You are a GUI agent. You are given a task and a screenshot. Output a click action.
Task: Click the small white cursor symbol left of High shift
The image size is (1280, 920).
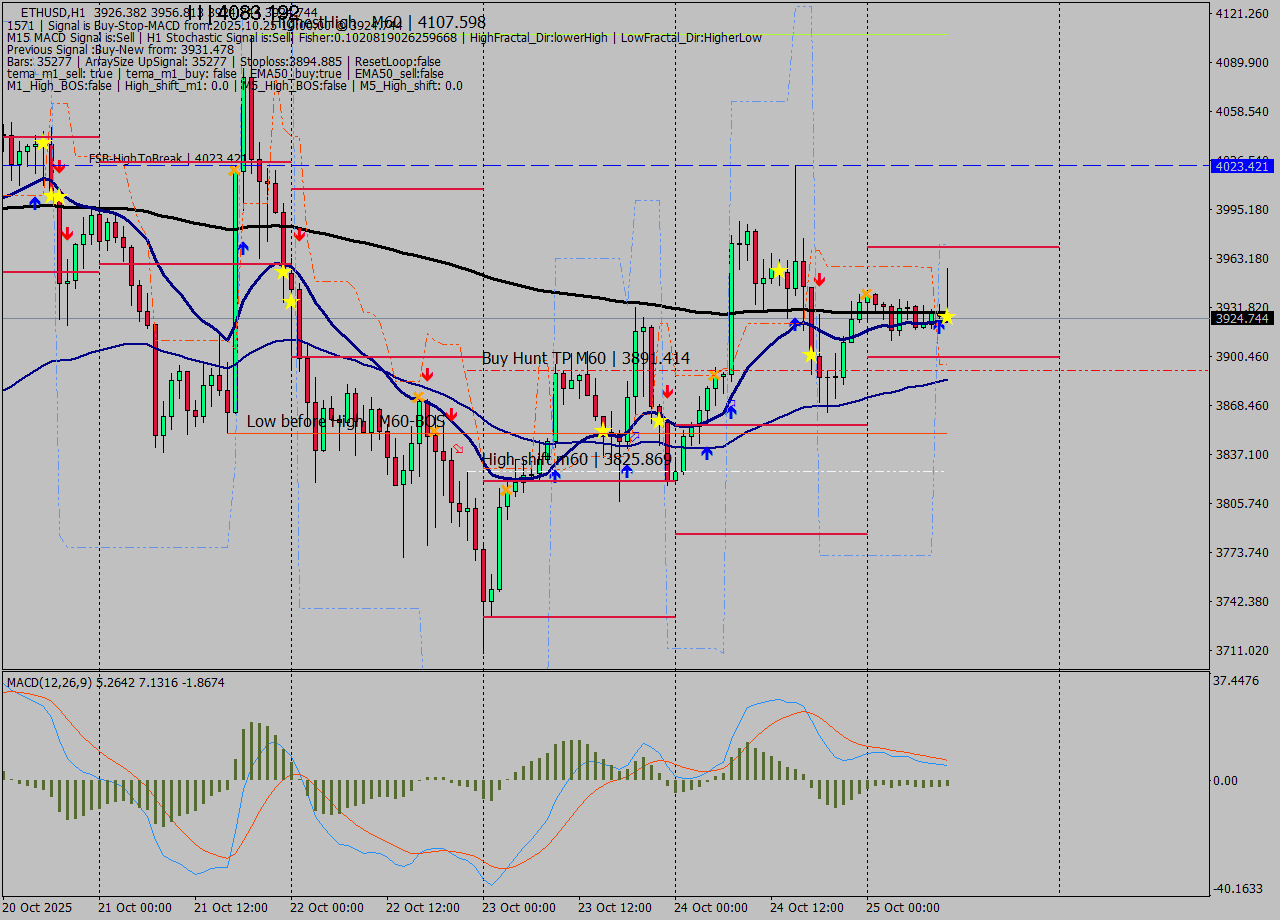coord(458,448)
